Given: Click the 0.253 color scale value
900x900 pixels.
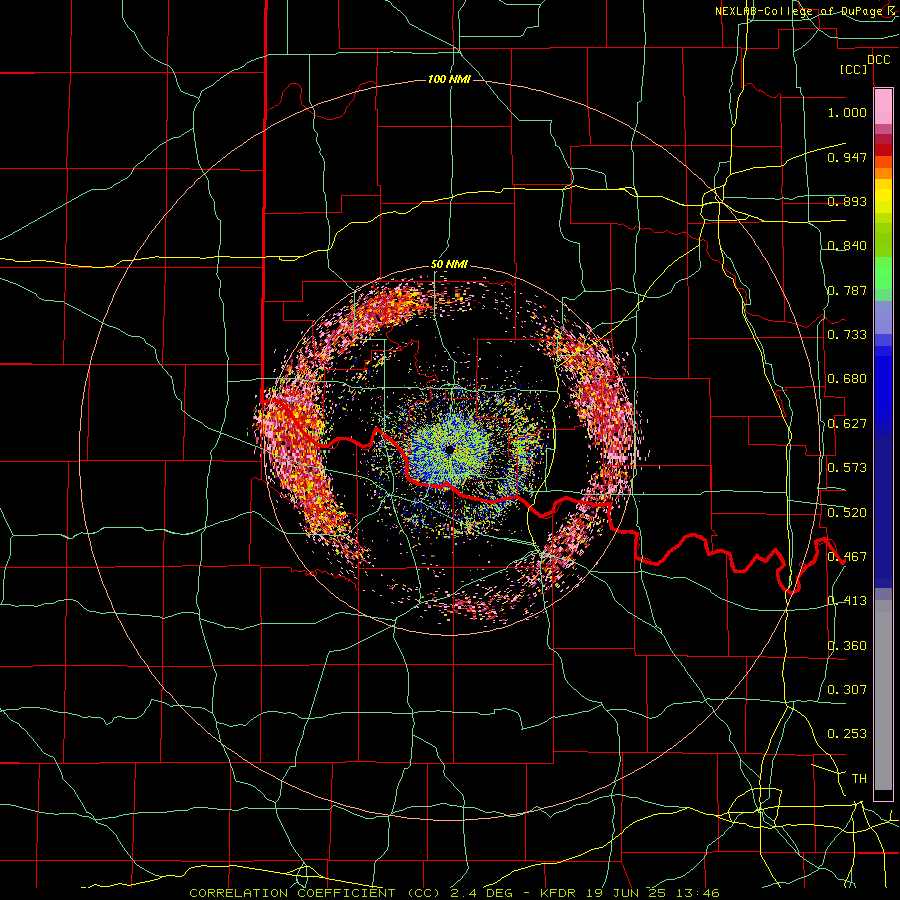Looking at the screenshot, I should tap(847, 734).
